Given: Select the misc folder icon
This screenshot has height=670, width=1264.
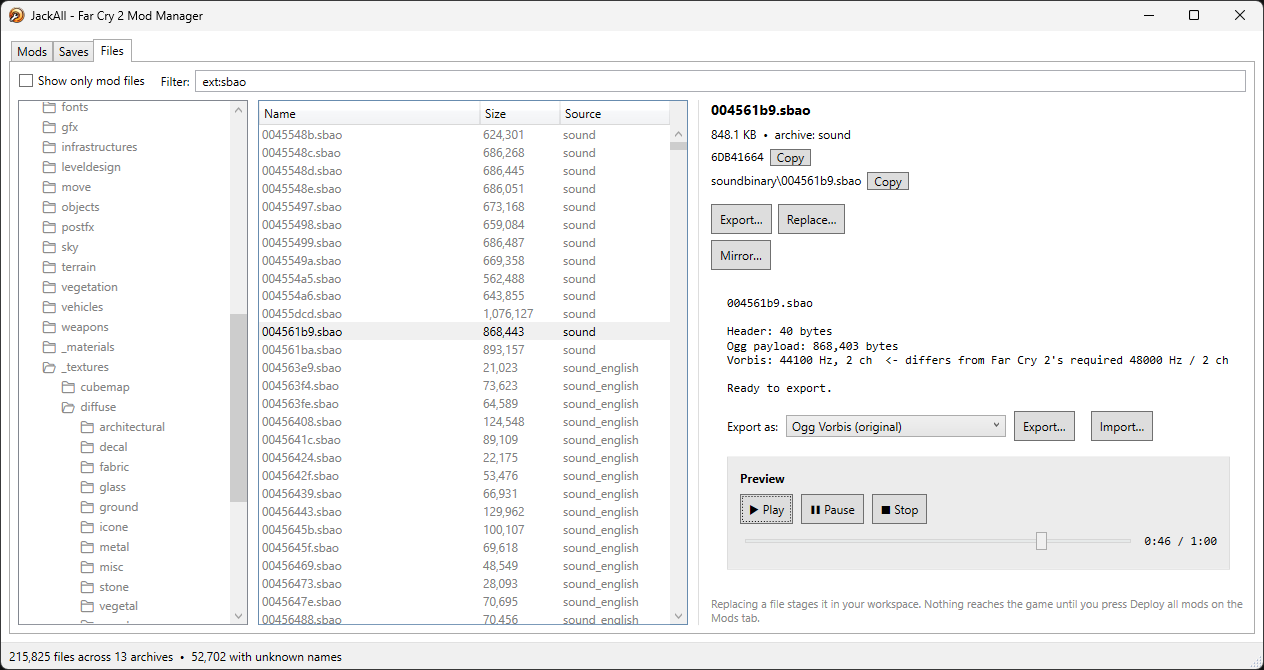Looking at the screenshot, I should [87, 567].
